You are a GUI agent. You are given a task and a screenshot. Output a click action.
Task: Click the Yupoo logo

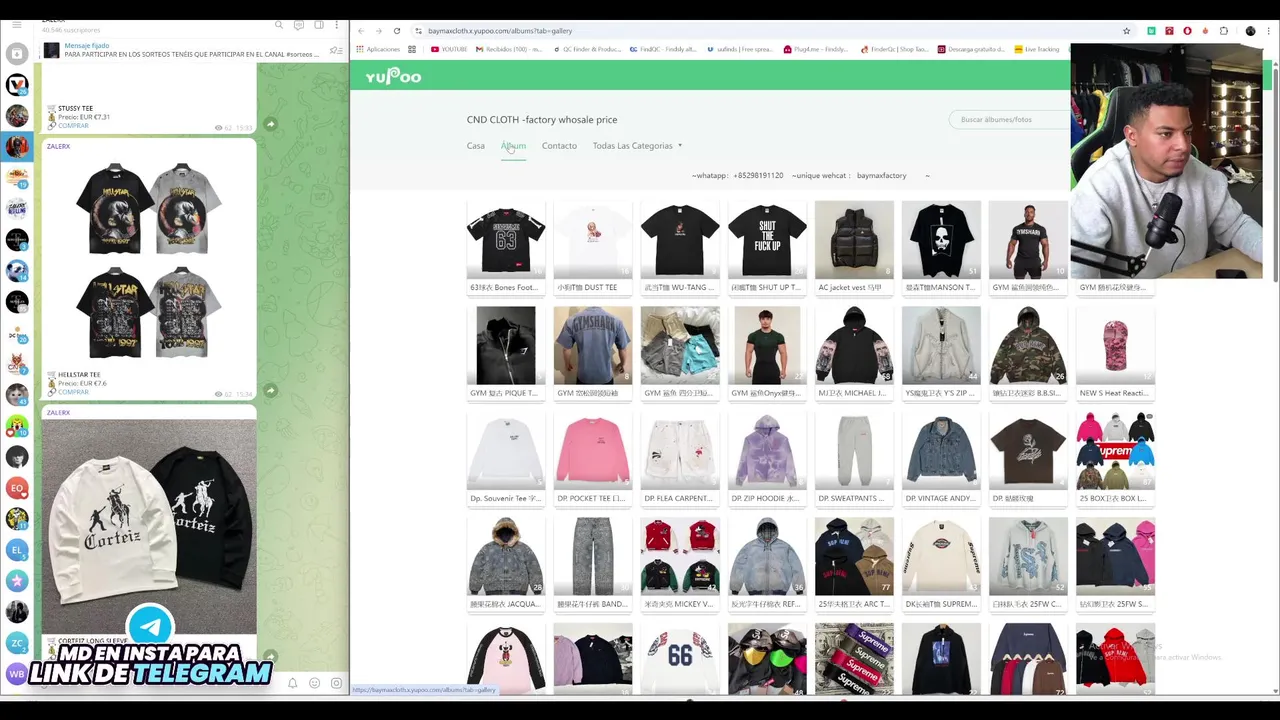[393, 77]
